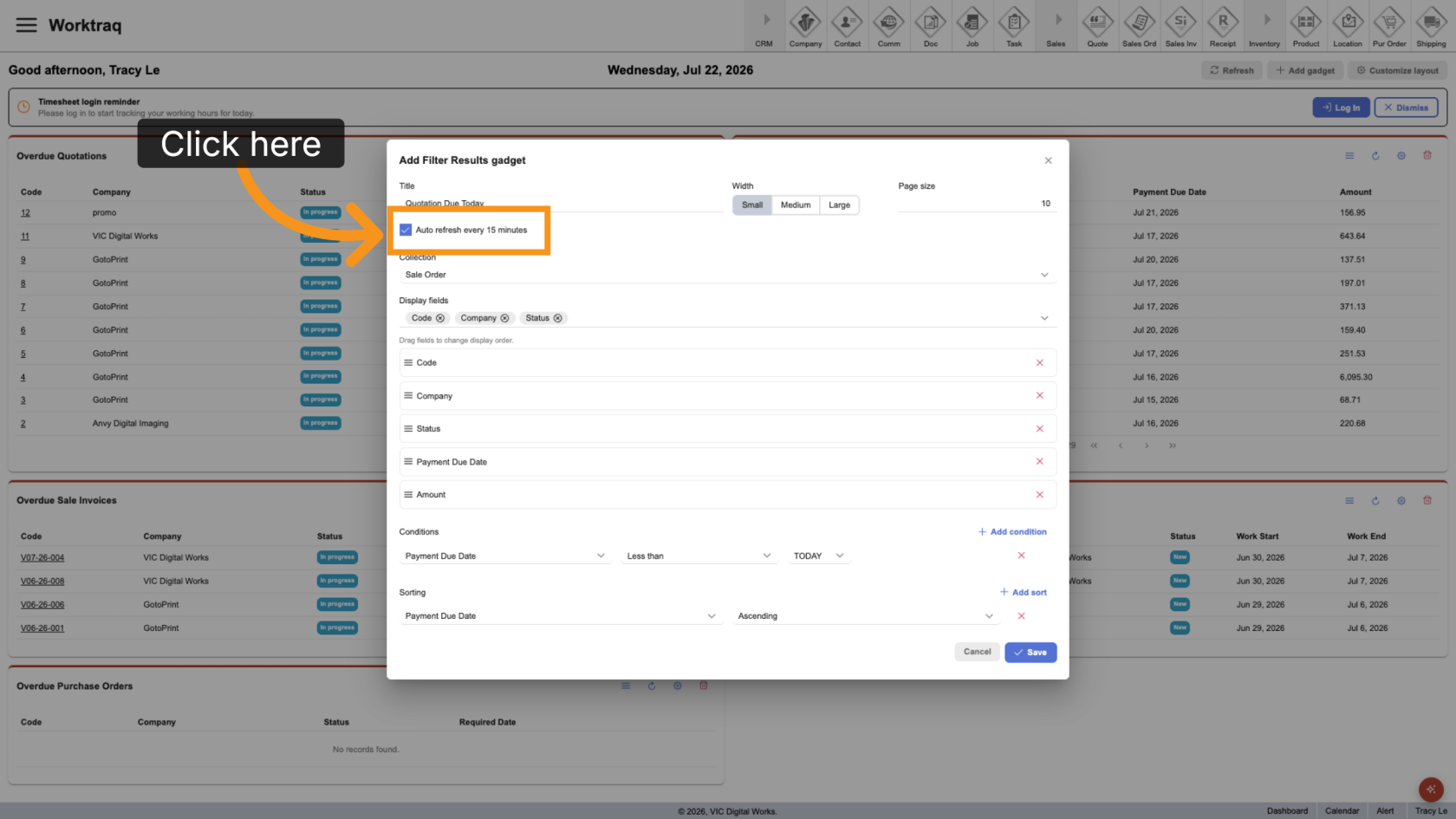Remove the Amount row from display order
The width and height of the screenshot is (1456, 819).
click(1039, 494)
